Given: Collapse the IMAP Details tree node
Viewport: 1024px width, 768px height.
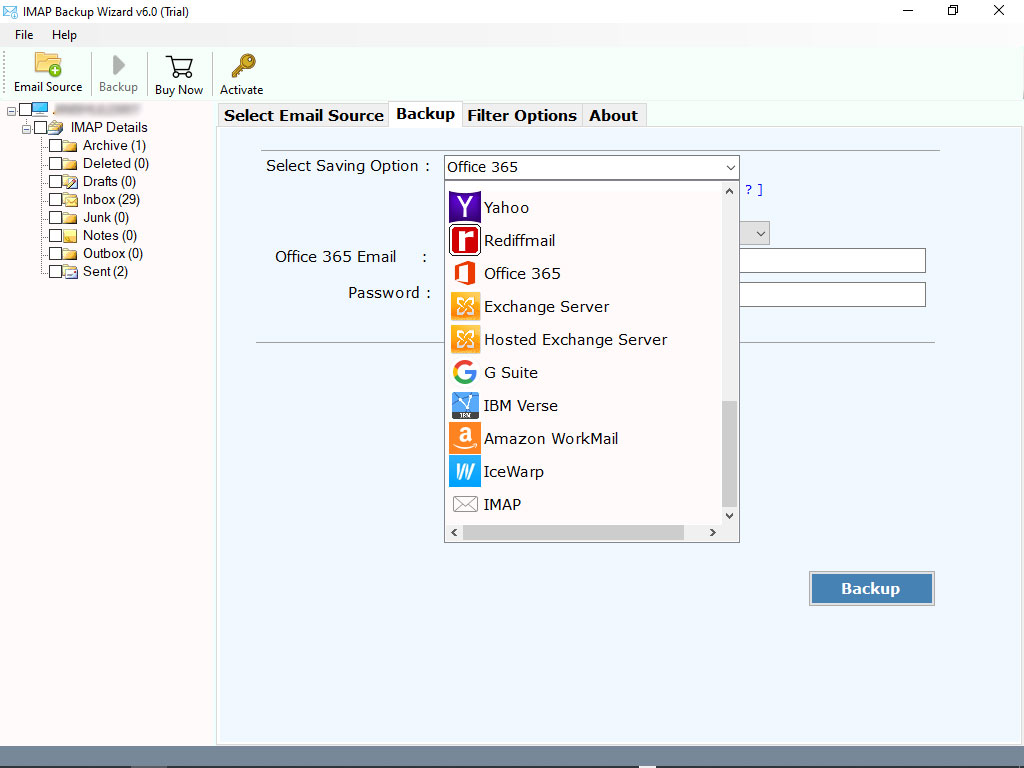Looking at the screenshot, I should point(27,129).
